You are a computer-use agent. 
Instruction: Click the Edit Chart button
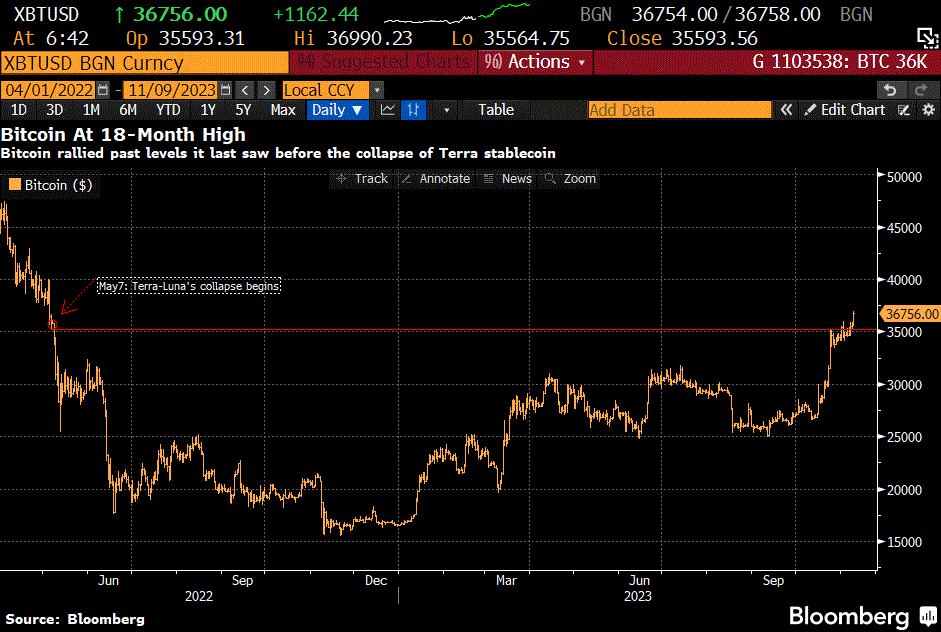point(844,110)
